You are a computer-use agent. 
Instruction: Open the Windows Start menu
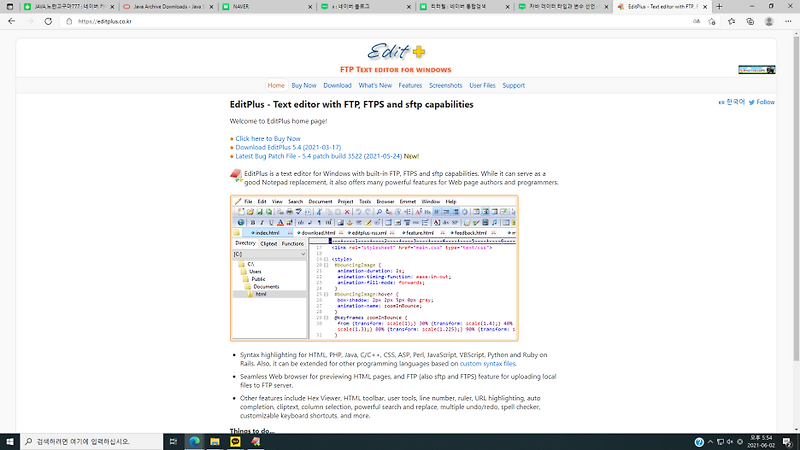10,442
